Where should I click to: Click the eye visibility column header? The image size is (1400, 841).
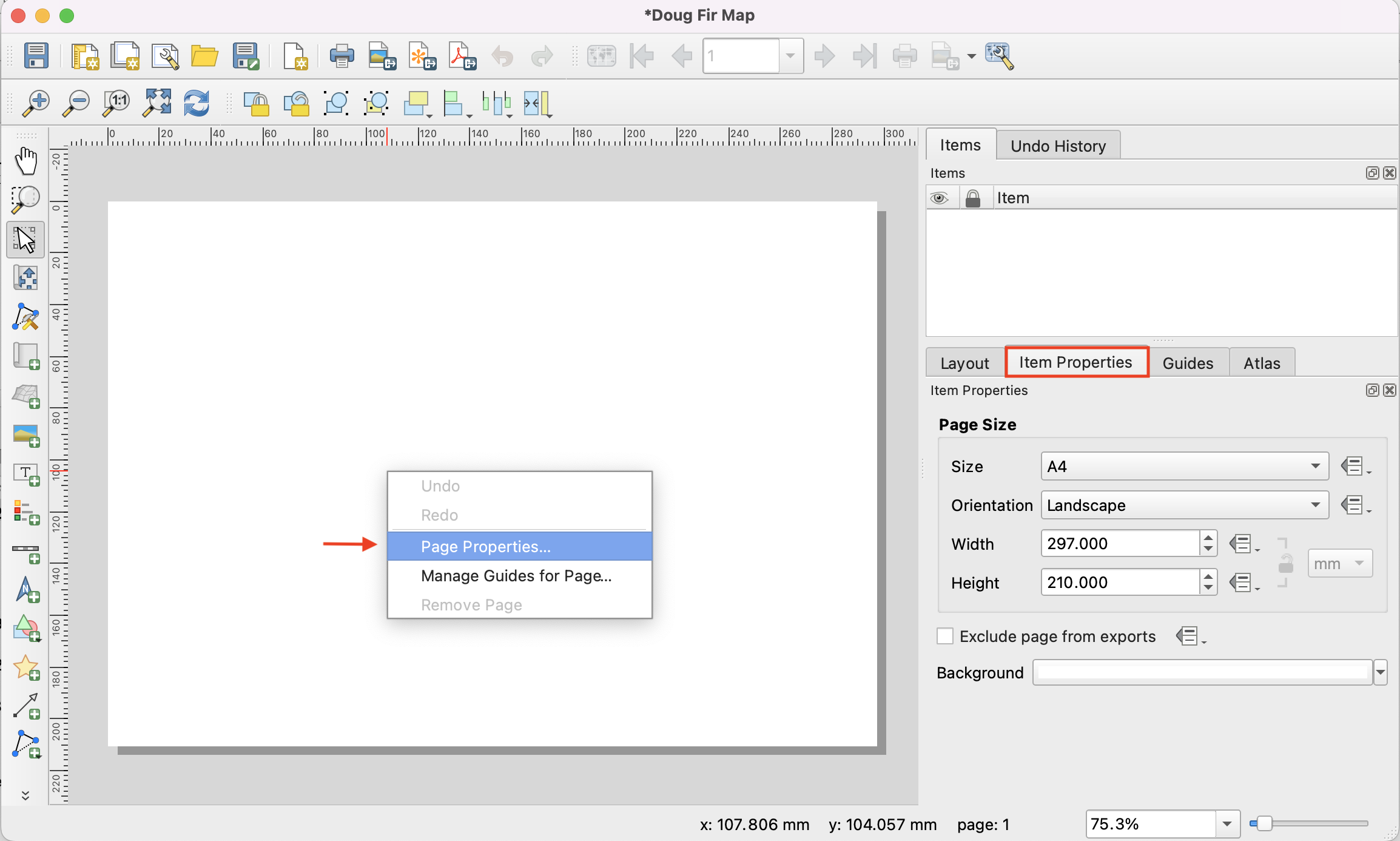(x=940, y=198)
